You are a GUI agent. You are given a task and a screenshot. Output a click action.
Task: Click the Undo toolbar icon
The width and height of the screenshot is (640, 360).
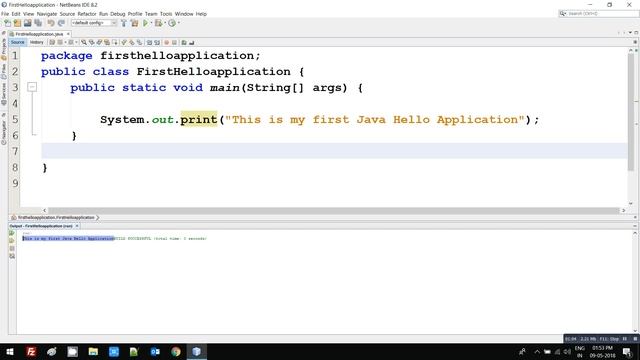(51, 23)
